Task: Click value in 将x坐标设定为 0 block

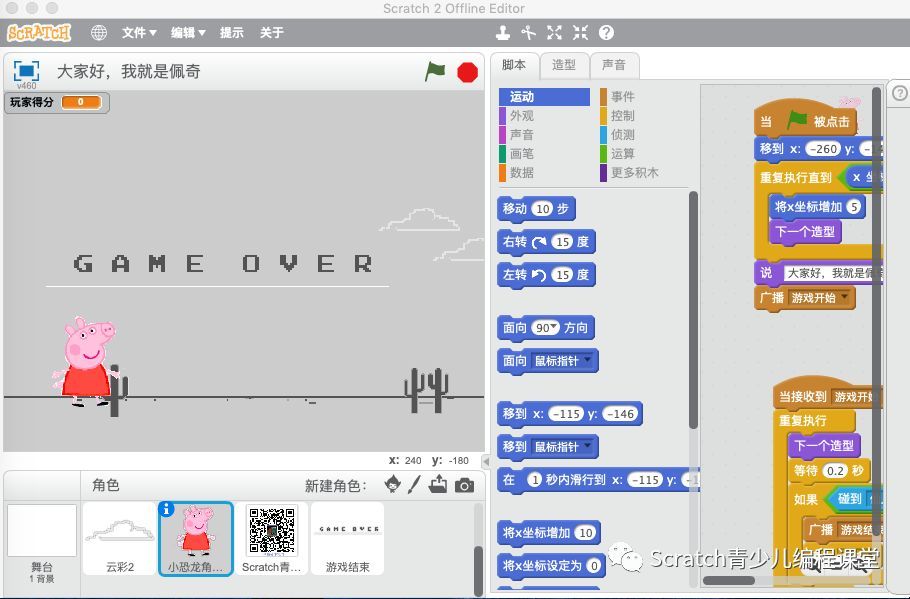Action: coord(593,566)
